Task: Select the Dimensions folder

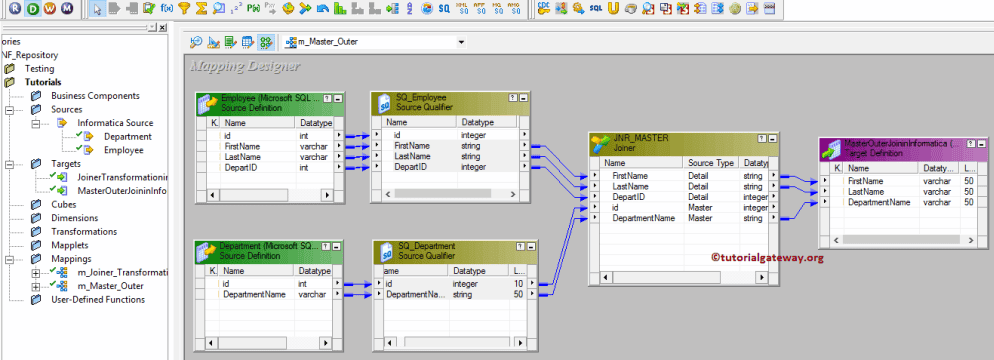Action: (75, 218)
